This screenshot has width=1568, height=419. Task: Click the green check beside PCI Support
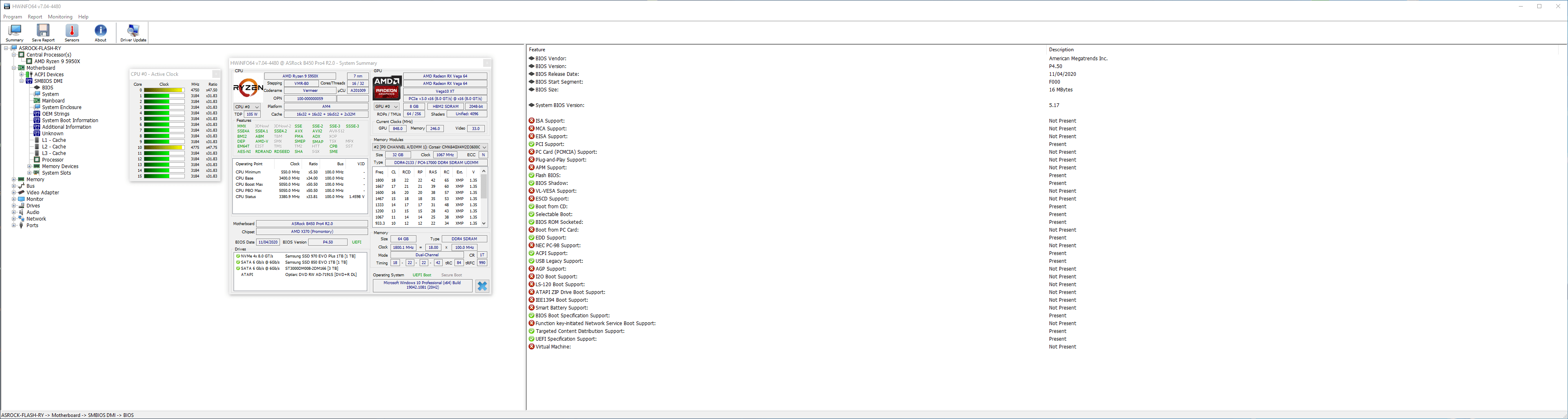[532, 144]
